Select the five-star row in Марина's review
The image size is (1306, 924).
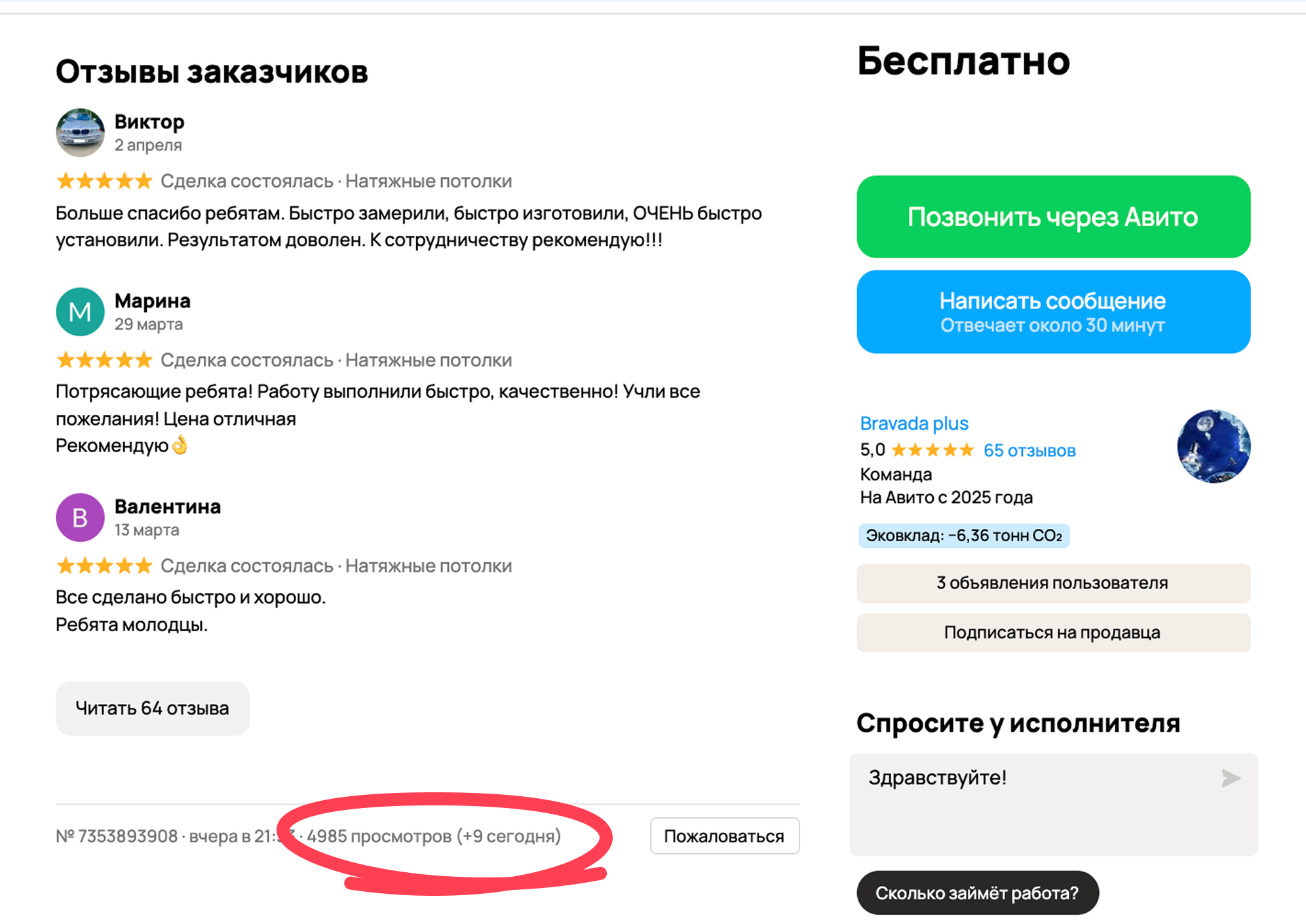pyautogui.click(x=104, y=360)
